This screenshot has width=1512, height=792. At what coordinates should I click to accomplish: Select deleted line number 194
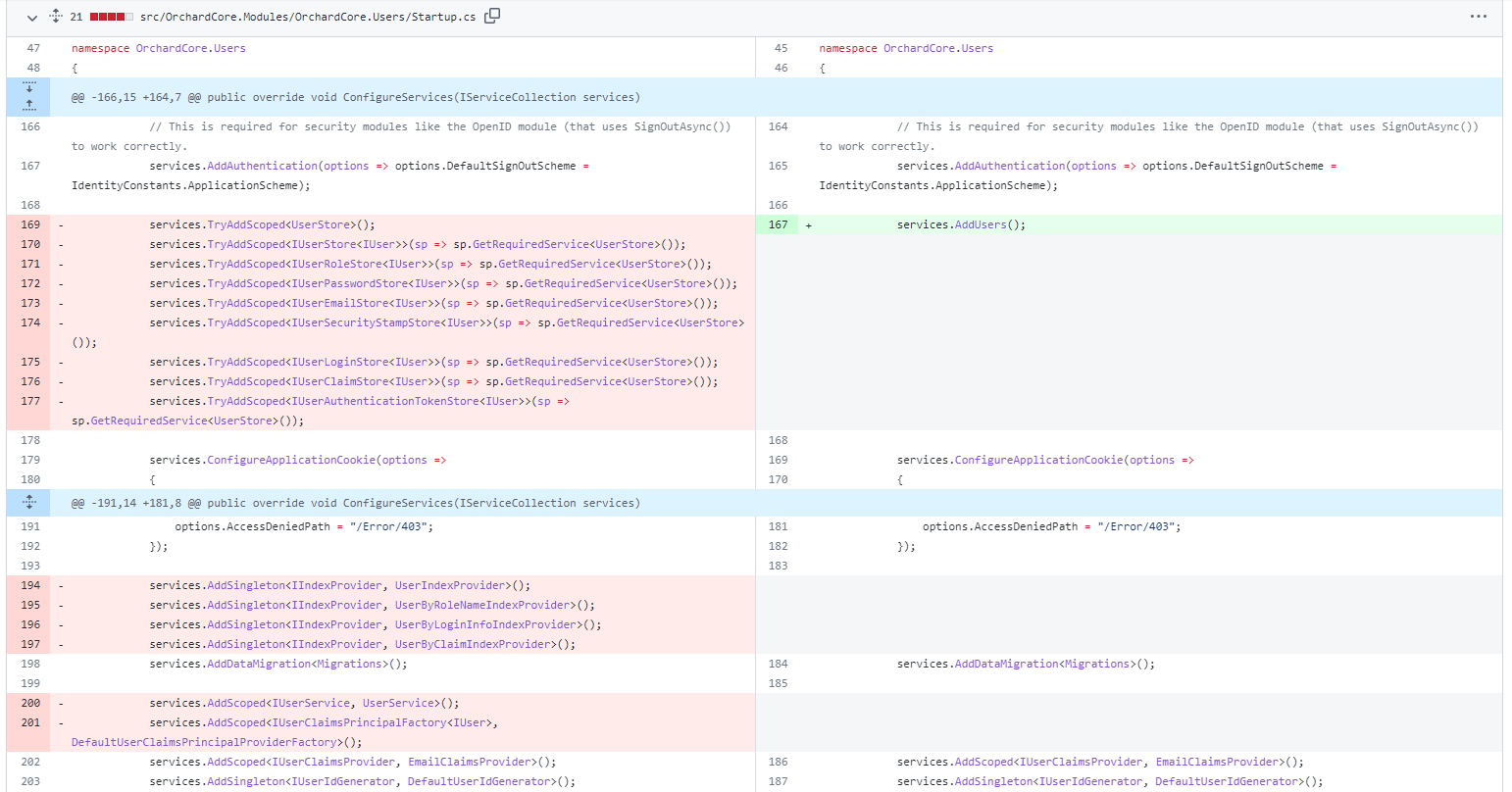click(29, 585)
